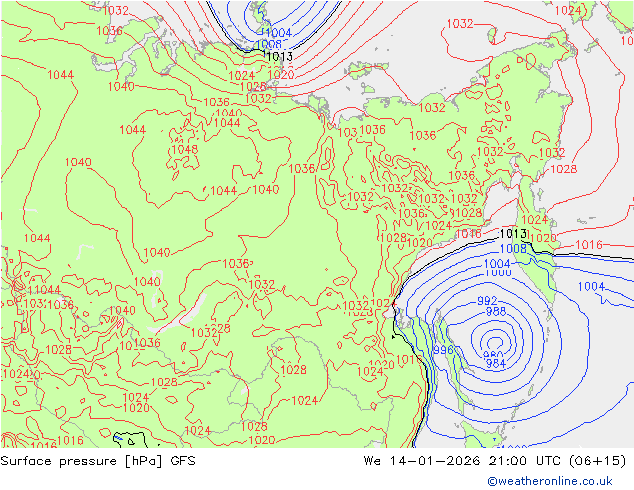Click the "We 14-01-2026 21:00 UTC (06+15)" timestamp

[495, 461]
